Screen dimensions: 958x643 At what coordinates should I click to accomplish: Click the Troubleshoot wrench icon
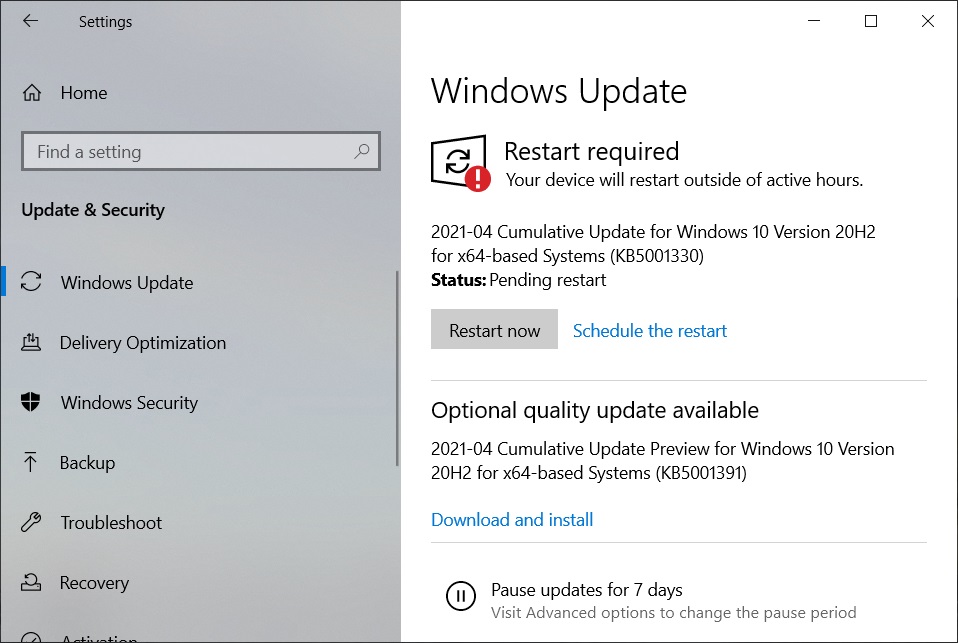coord(31,522)
